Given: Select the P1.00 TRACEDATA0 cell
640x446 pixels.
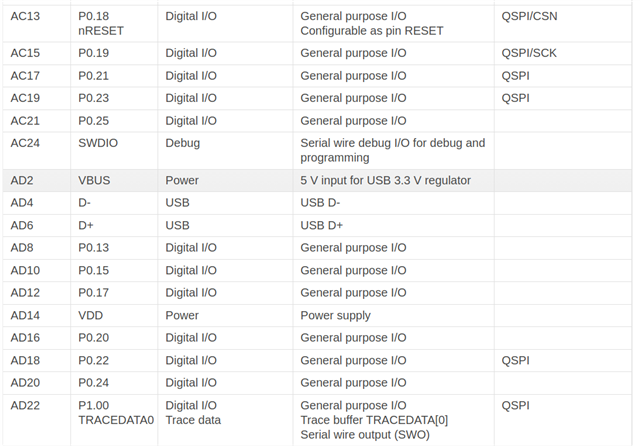Looking at the screenshot, I should coord(115,412).
